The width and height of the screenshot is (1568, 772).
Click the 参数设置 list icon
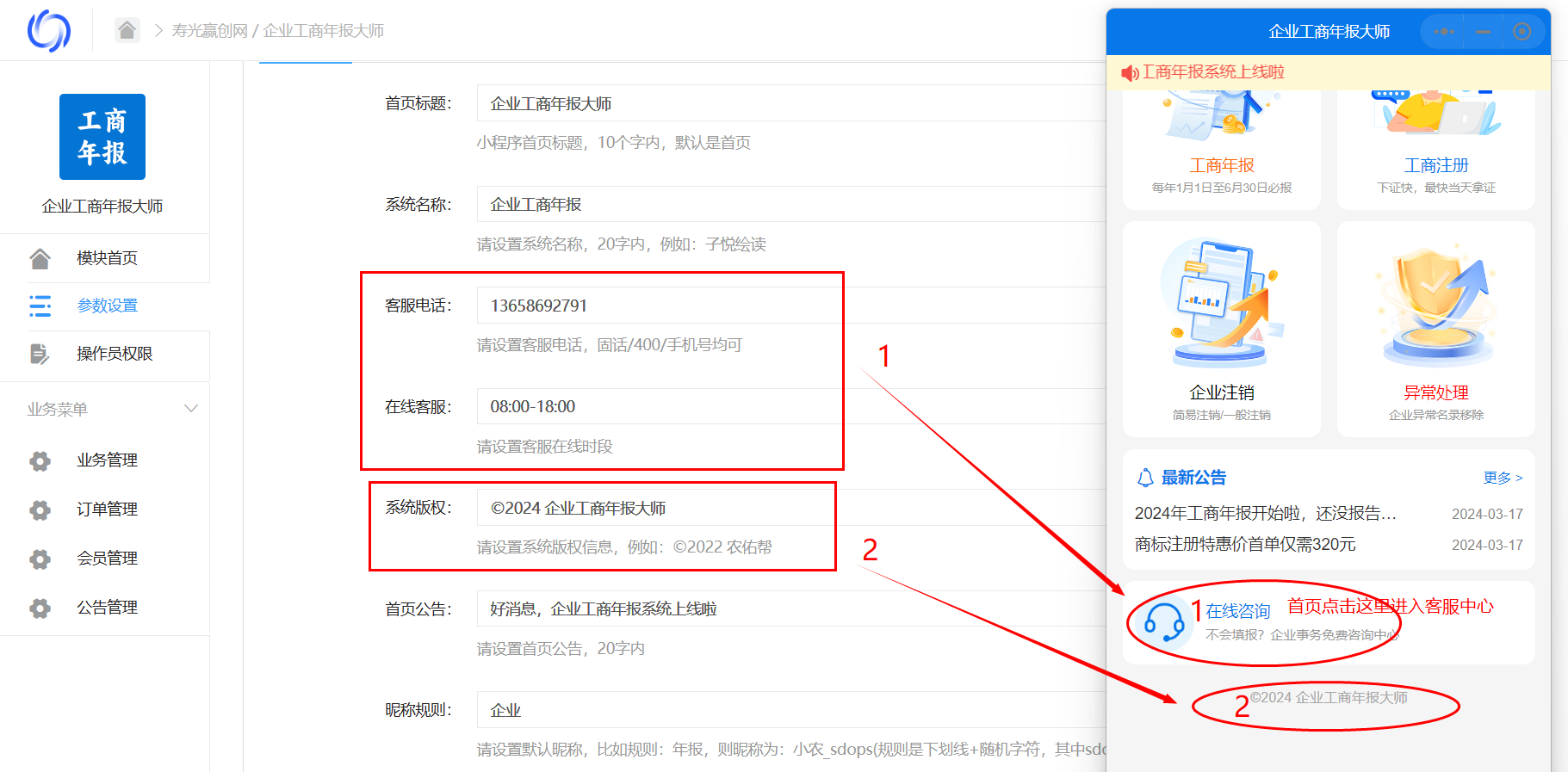40,306
